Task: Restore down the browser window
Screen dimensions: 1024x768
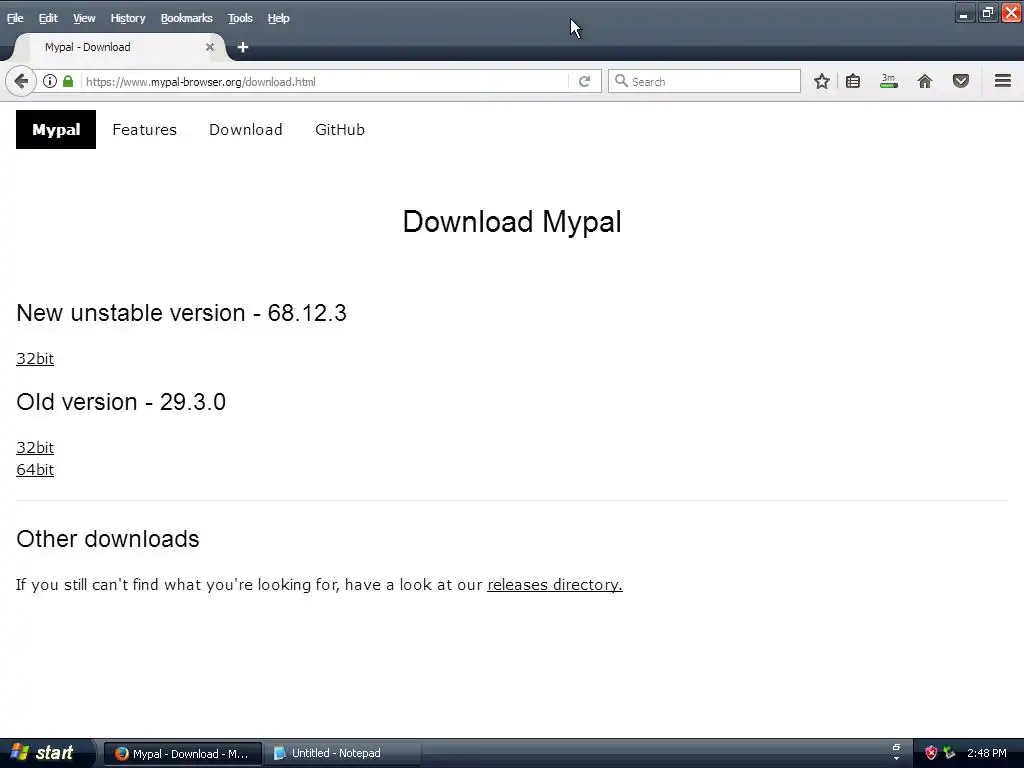Action: [x=987, y=13]
